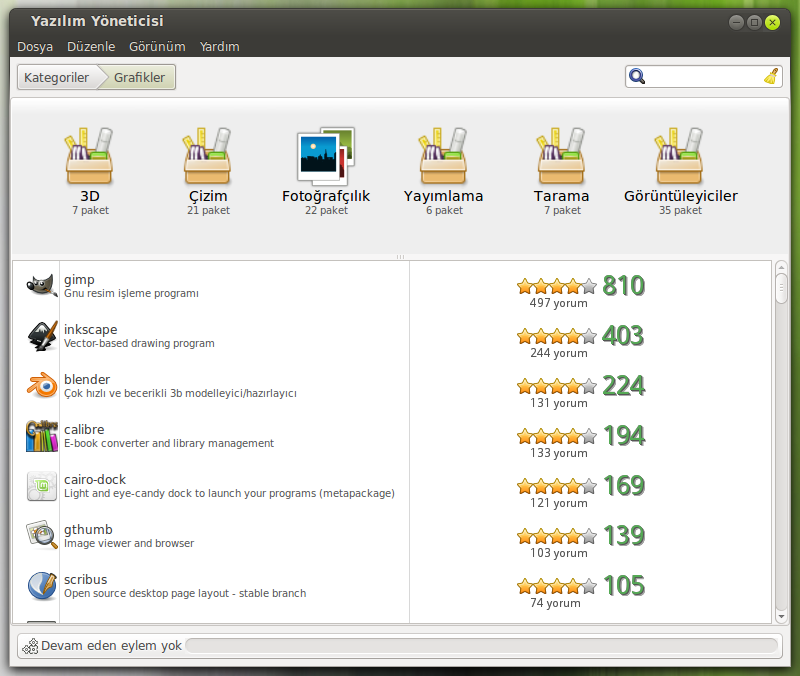
Task: Click the vertical scrollbar handle
Action: point(781,288)
